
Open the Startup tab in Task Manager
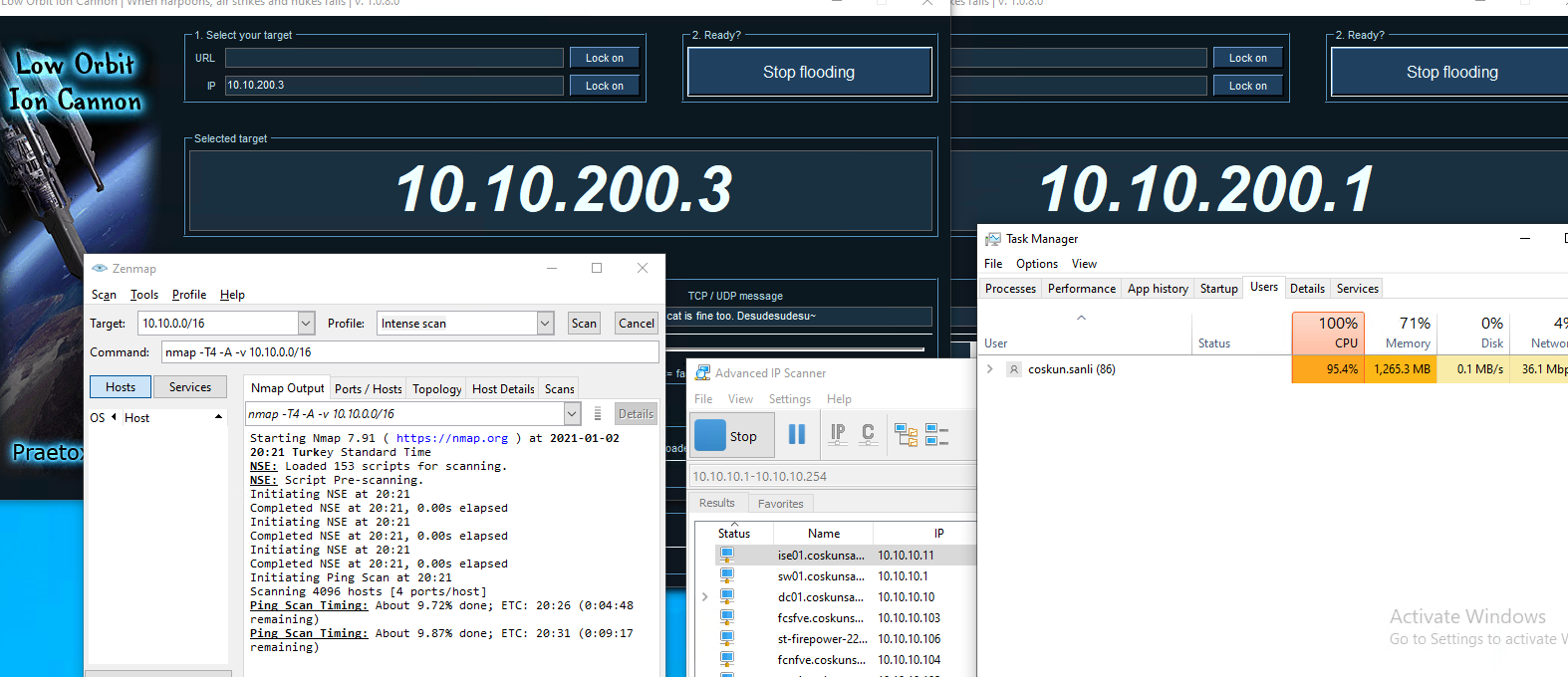point(1219,289)
